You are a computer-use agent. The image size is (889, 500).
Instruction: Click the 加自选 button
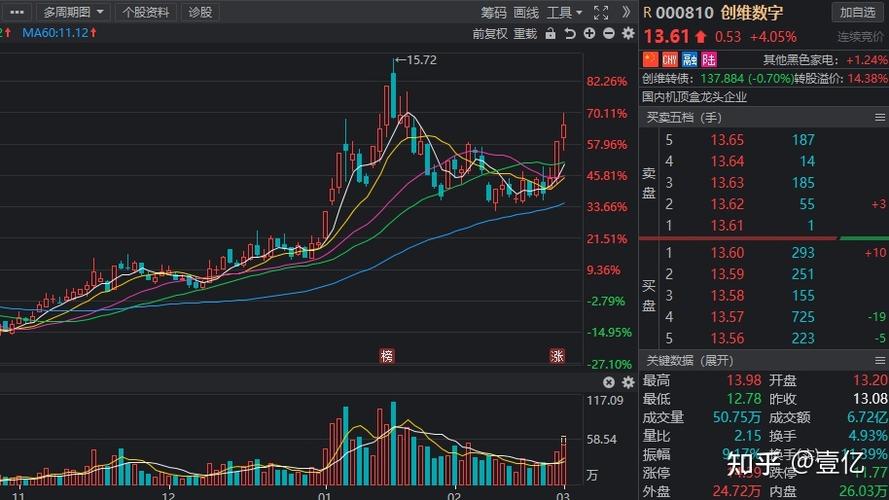pyautogui.click(x=857, y=12)
